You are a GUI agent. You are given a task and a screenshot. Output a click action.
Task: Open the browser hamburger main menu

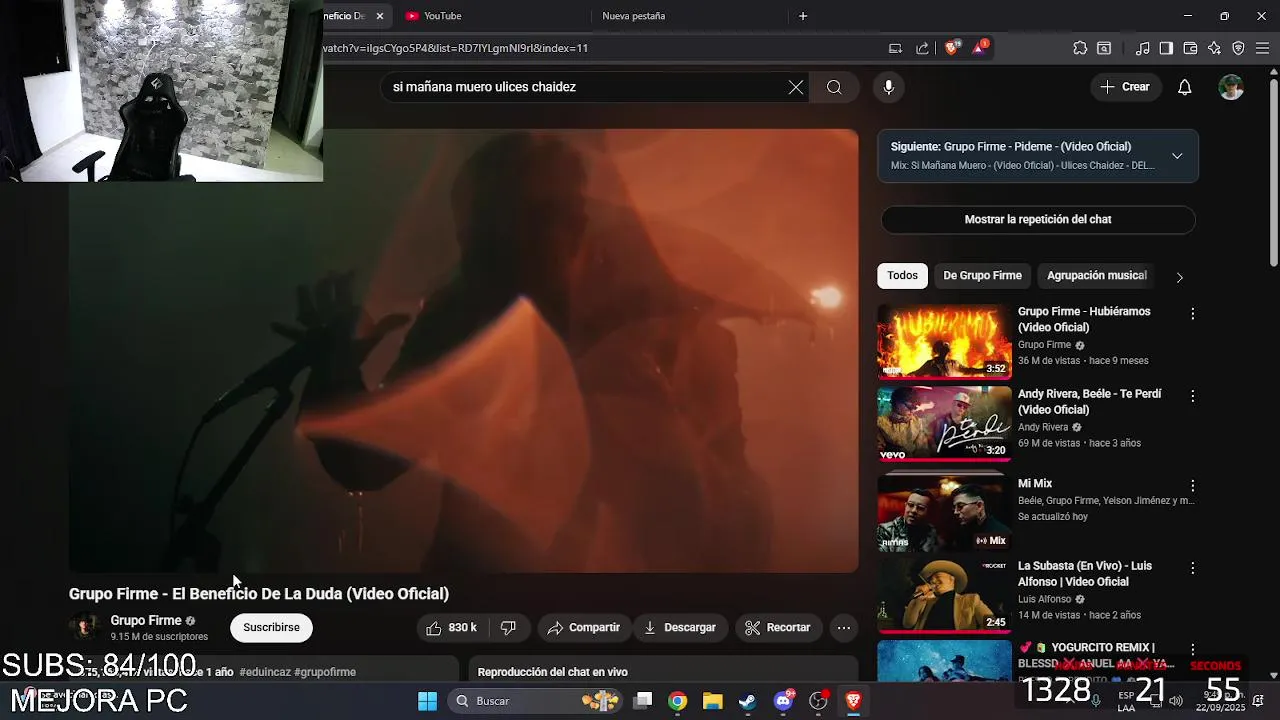coord(1262,48)
